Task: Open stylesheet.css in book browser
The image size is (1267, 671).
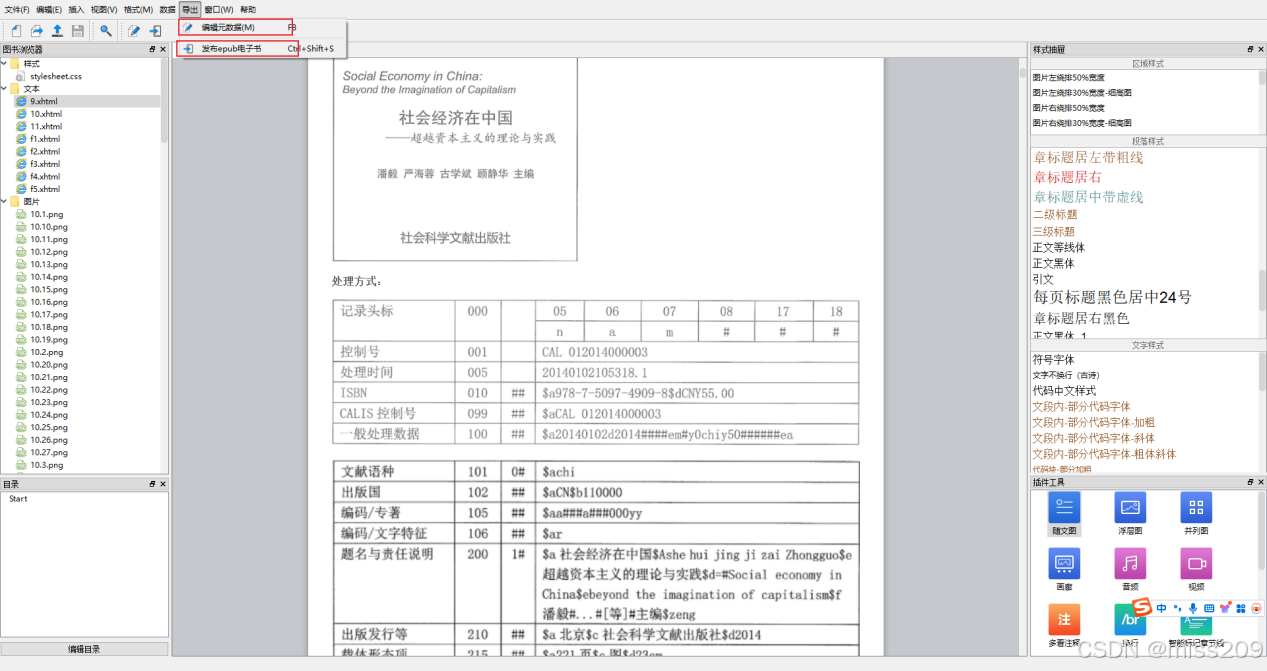Action: pyautogui.click(x=56, y=76)
